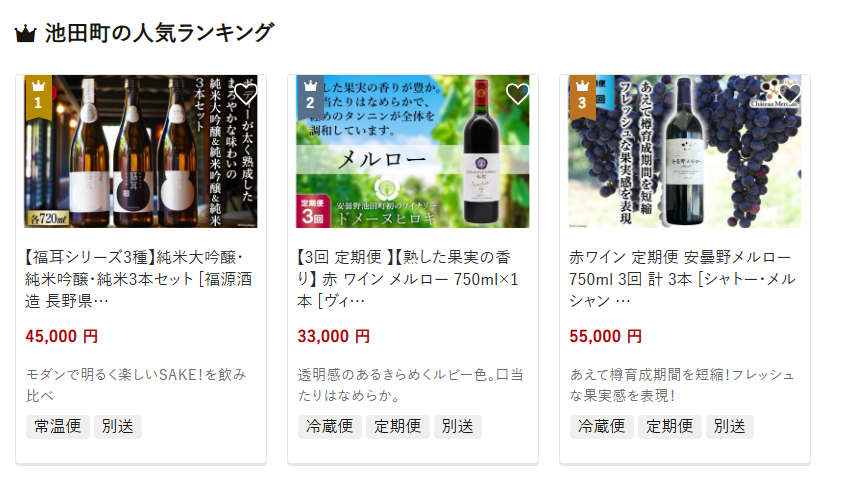Screen dimensions: 845x490
Task: Select the 常温便 tag on first card
Action: [x=58, y=426]
